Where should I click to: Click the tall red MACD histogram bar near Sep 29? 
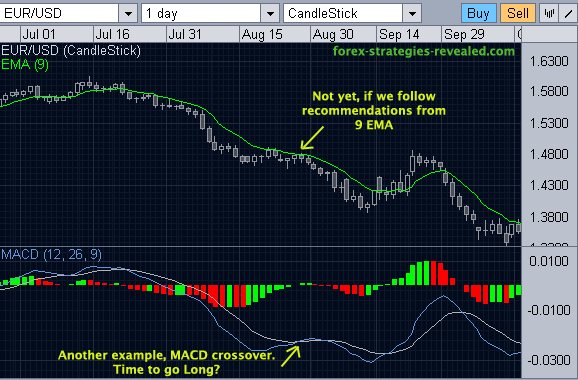433,273
